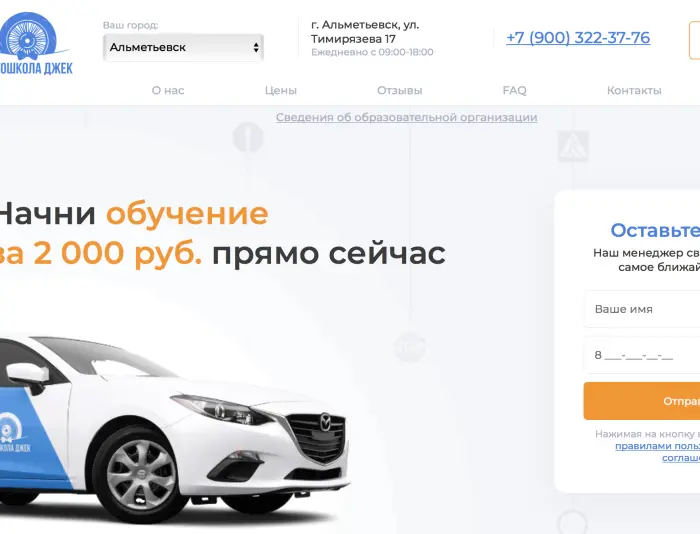The image size is (700, 534).
Task: Open the Отзывы section
Action: (x=400, y=90)
